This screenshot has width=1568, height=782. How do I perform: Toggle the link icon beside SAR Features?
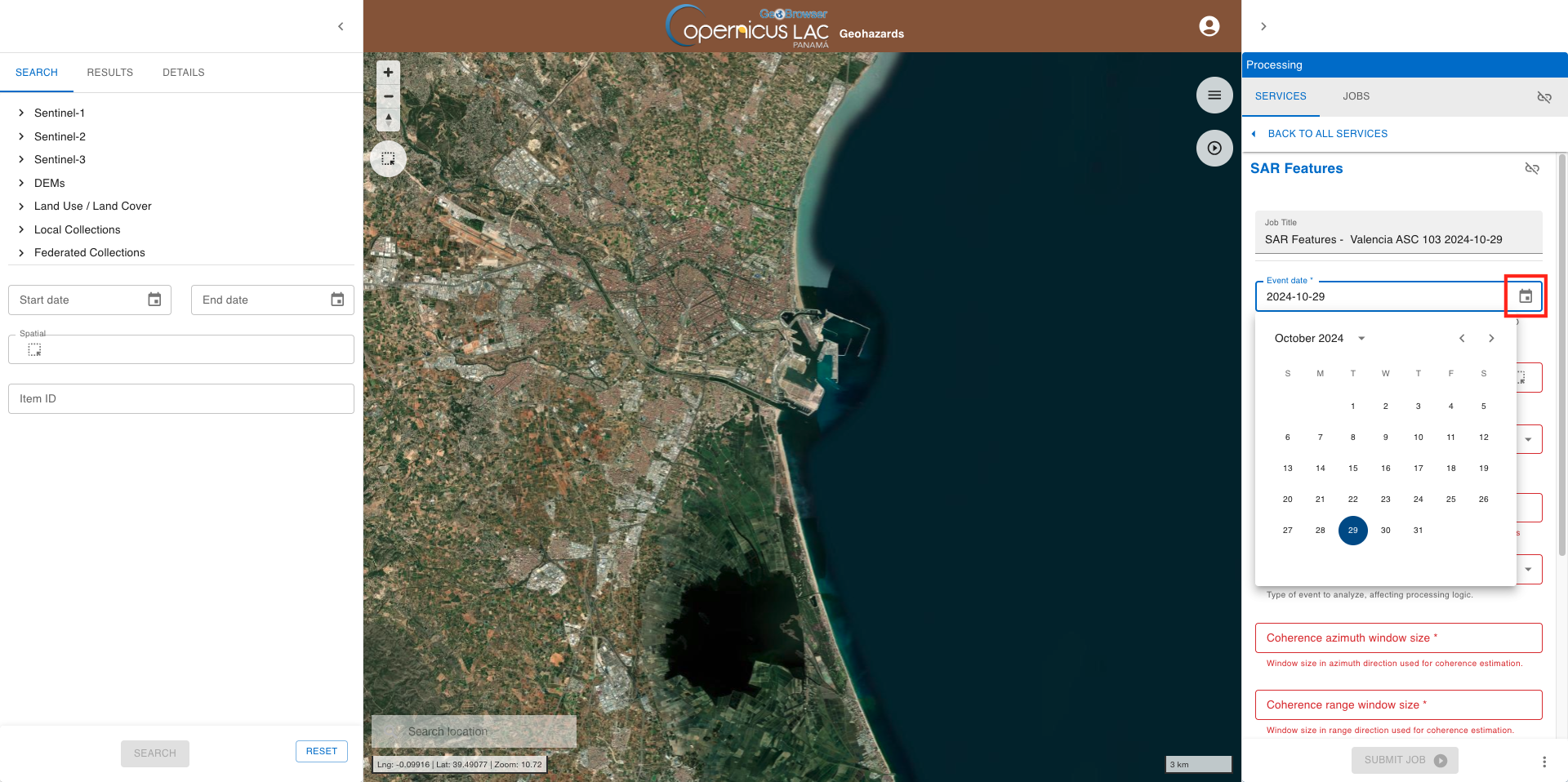point(1532,168)
